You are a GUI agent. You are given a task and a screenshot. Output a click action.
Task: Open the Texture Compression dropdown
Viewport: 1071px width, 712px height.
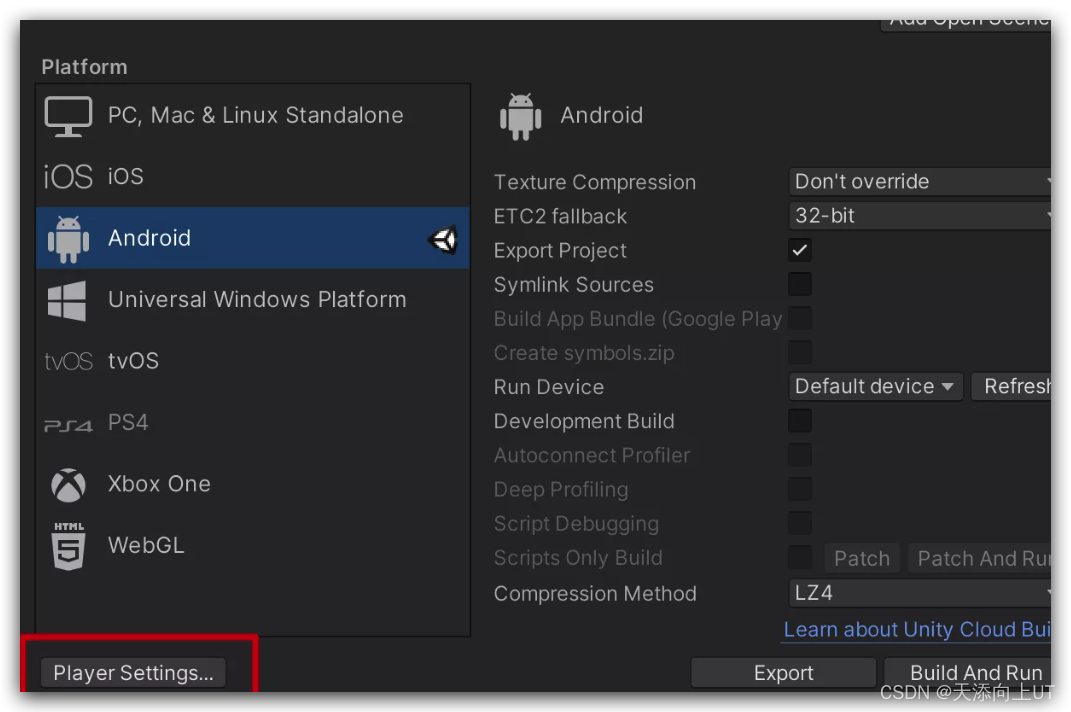[919, 182]
